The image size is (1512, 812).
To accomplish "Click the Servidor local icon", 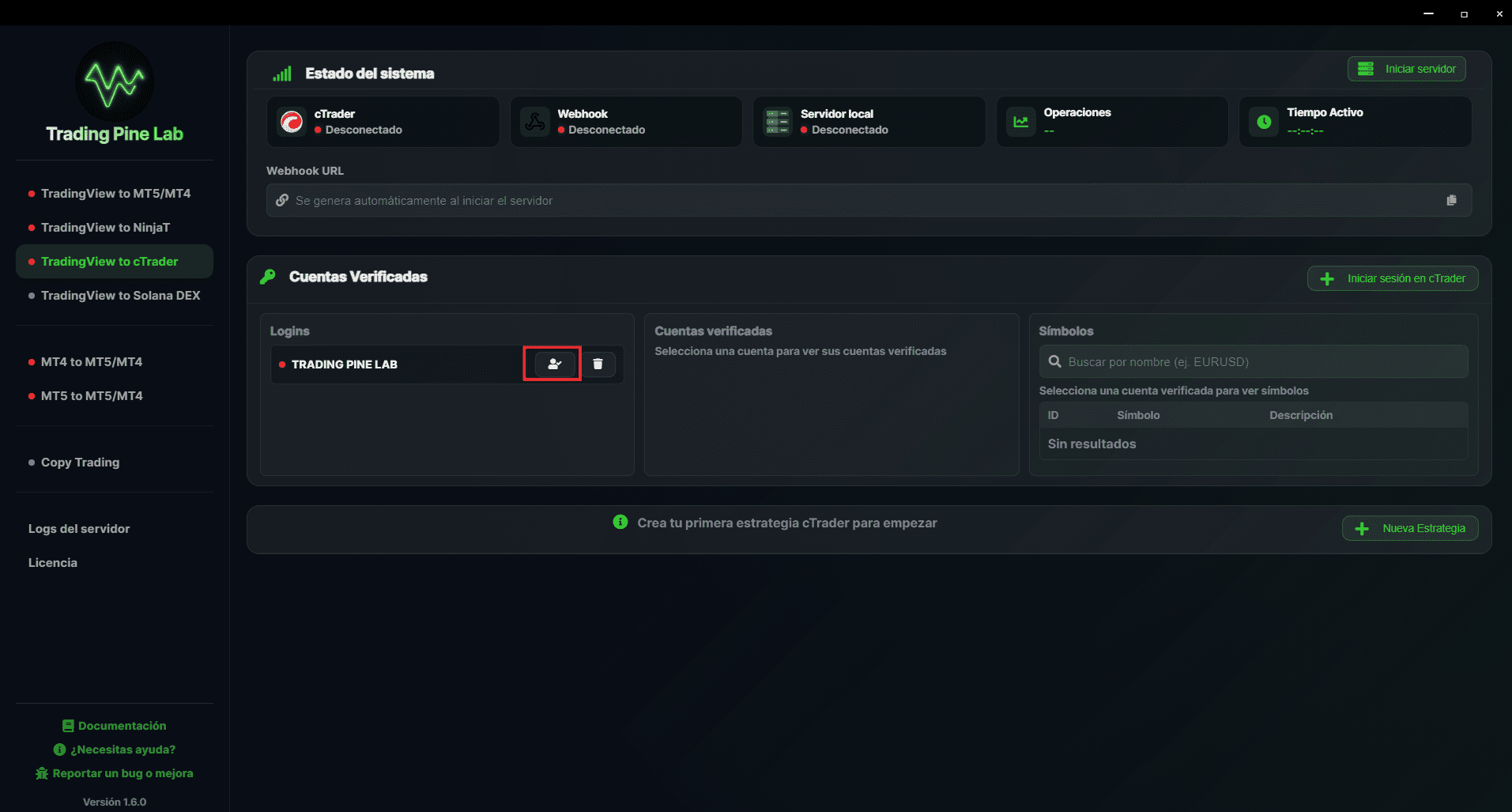I will tap(777, 122).
